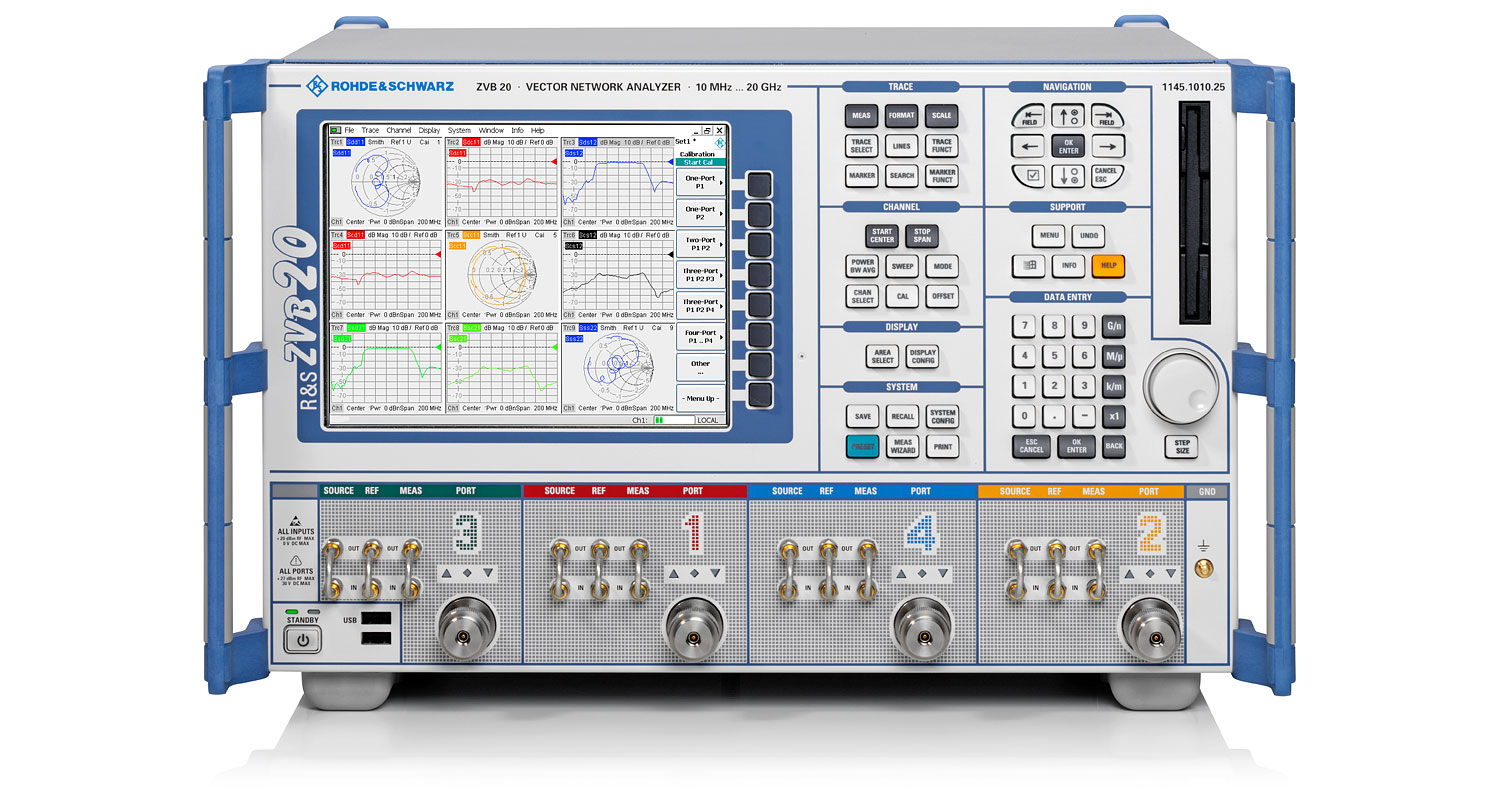This screenshot has width=1500, height=800.
Task: Toggle the blue PRESET key
Action: (x=862, y=447)
